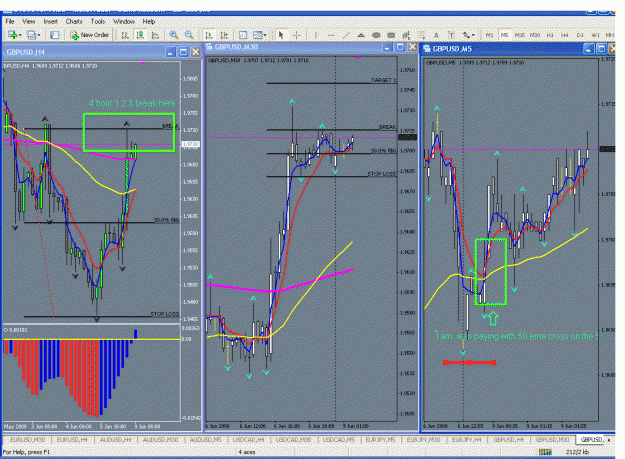Open the Indicators list icon
The image size is (625, 459).
pyautogui.click(x=243, y=35)
